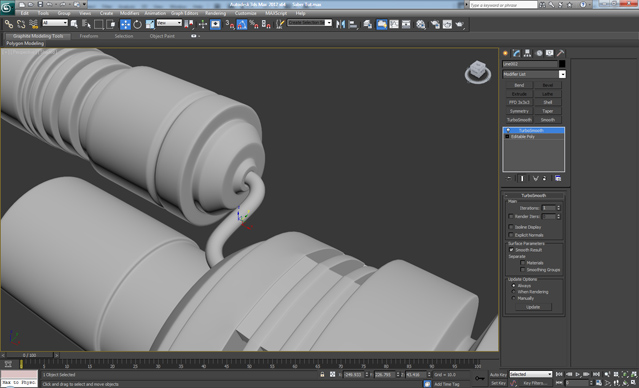Image resolution: width=639 pixels, height=388 pixels.
Task: Select the Always update option
Action: [513, 286]
